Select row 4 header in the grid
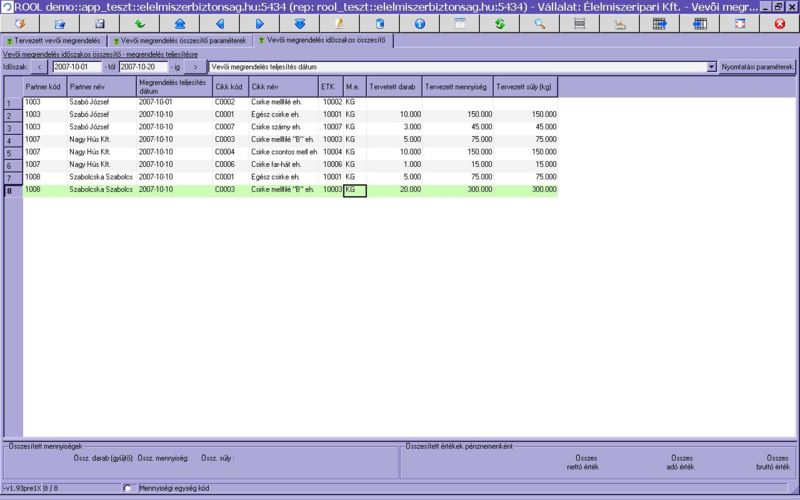 pyautogui.click(x=11, y=140)
